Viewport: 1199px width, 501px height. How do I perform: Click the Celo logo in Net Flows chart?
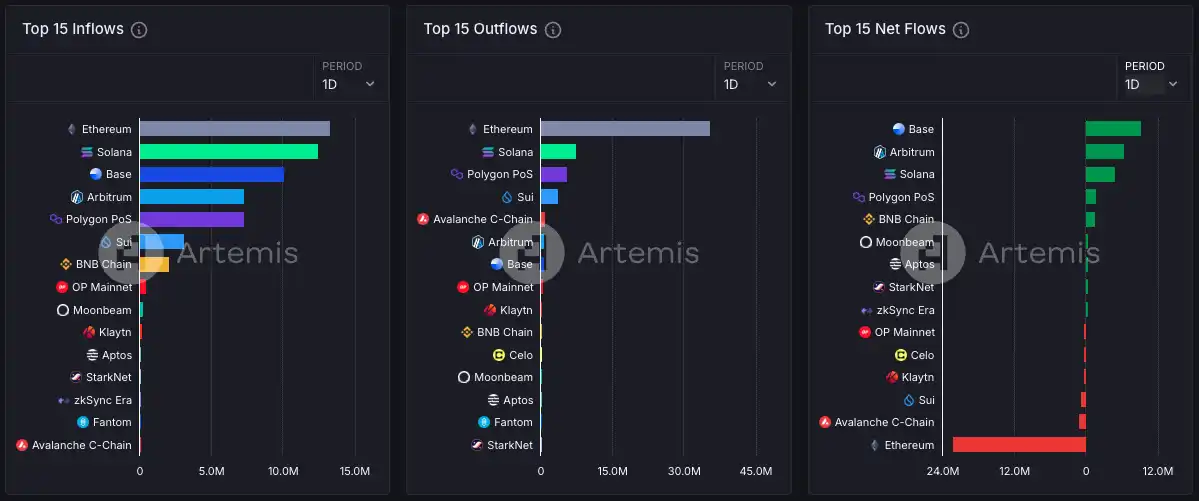900,355
